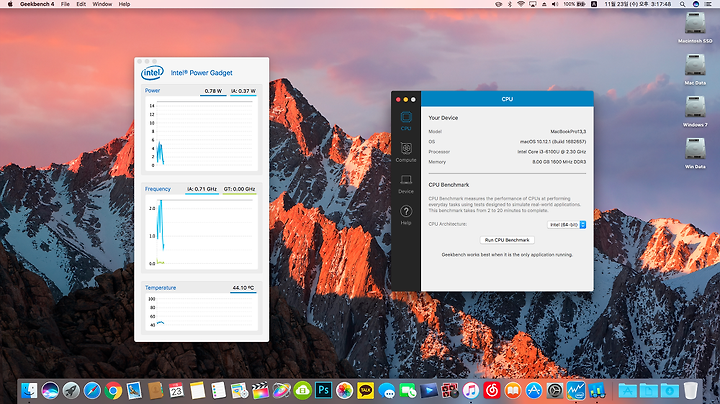Screen dimensions: 720x404
Task: Open Photoshop from the dock
Action: point(323,391)
